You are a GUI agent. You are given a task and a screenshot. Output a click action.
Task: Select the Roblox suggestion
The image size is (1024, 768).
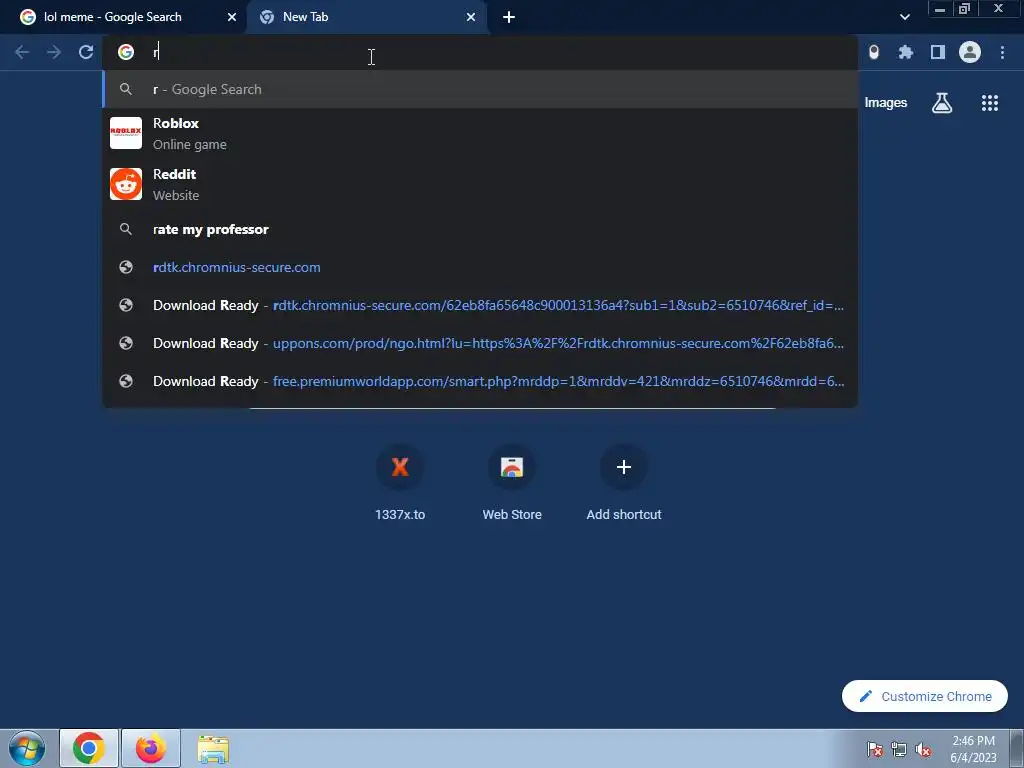tap(480, 133)
